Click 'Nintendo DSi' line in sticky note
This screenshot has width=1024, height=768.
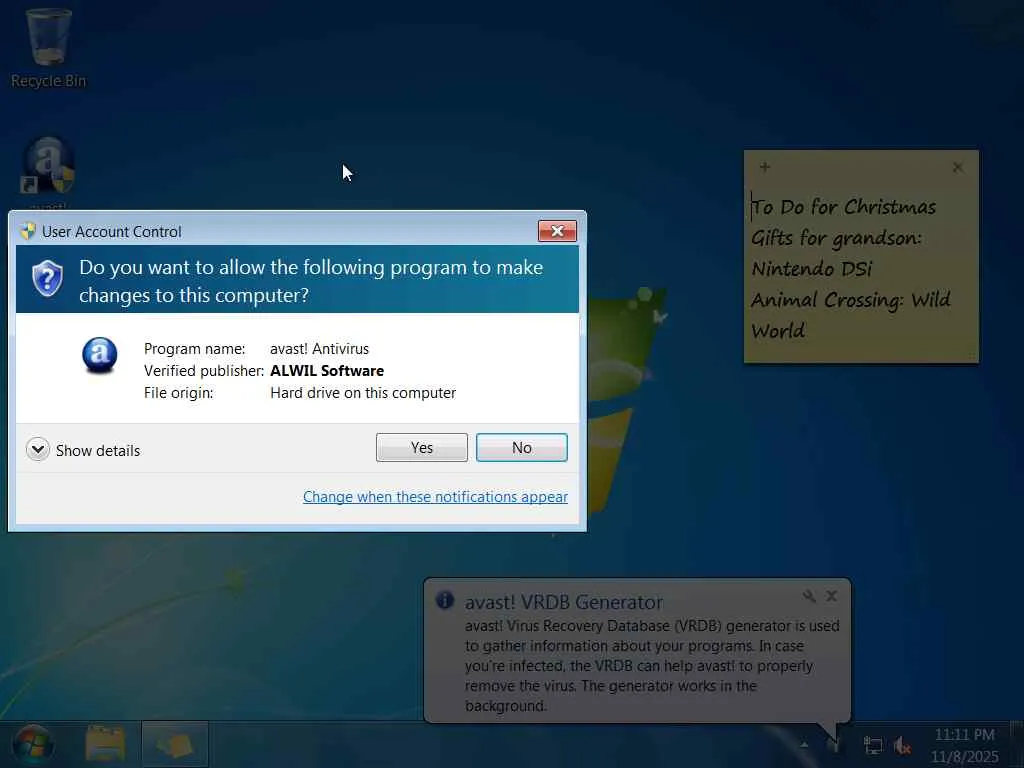click(x=811, y=268)
